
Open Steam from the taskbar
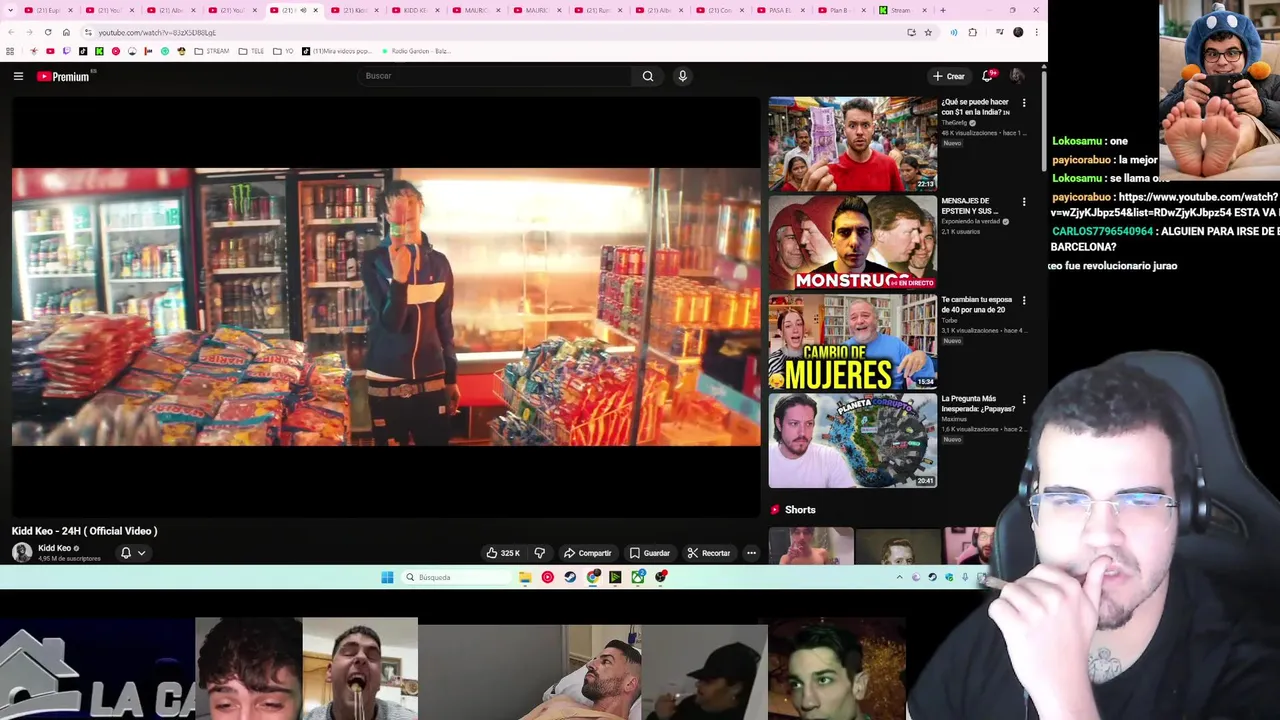[570, 577]
